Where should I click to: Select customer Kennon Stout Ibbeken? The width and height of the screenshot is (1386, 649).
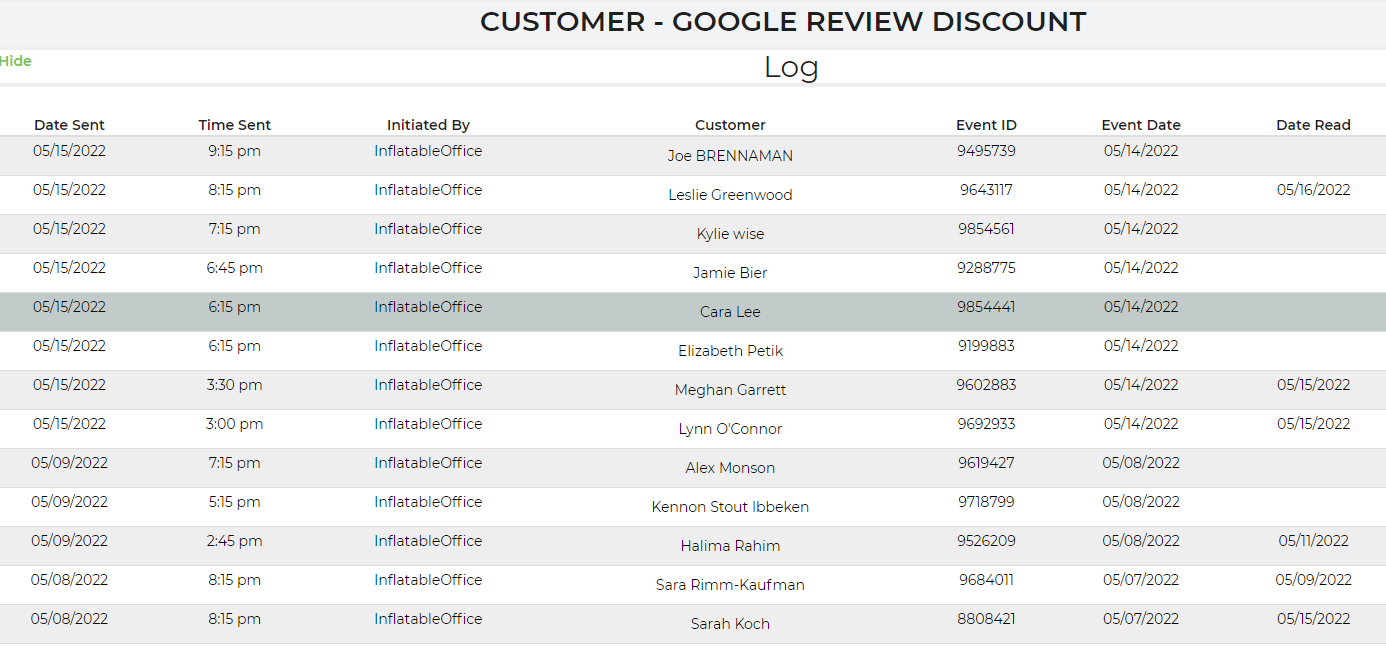pyautogui.click(x=730, y=507)
